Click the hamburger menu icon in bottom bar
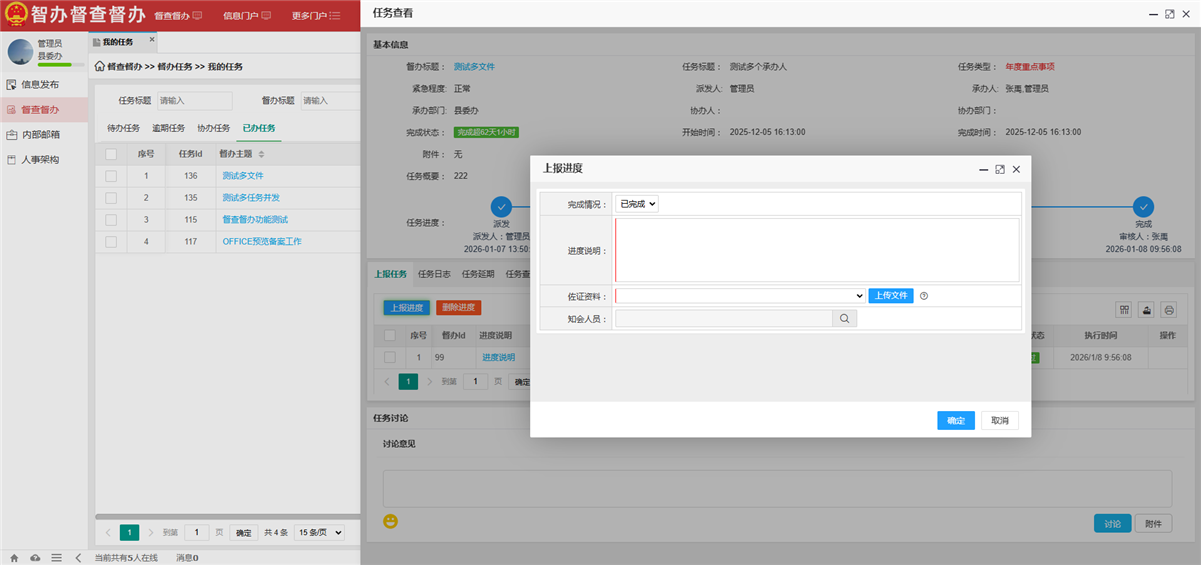This screenshot has width=1201, height=565. 57,557
